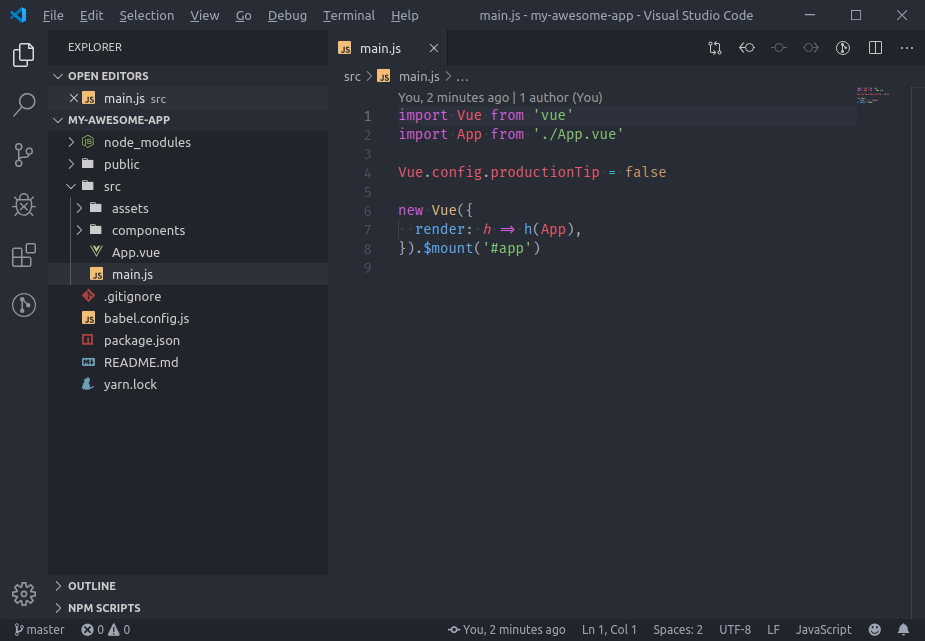Open the GitLens view in activity bar
925x641 pixels.
24,305
